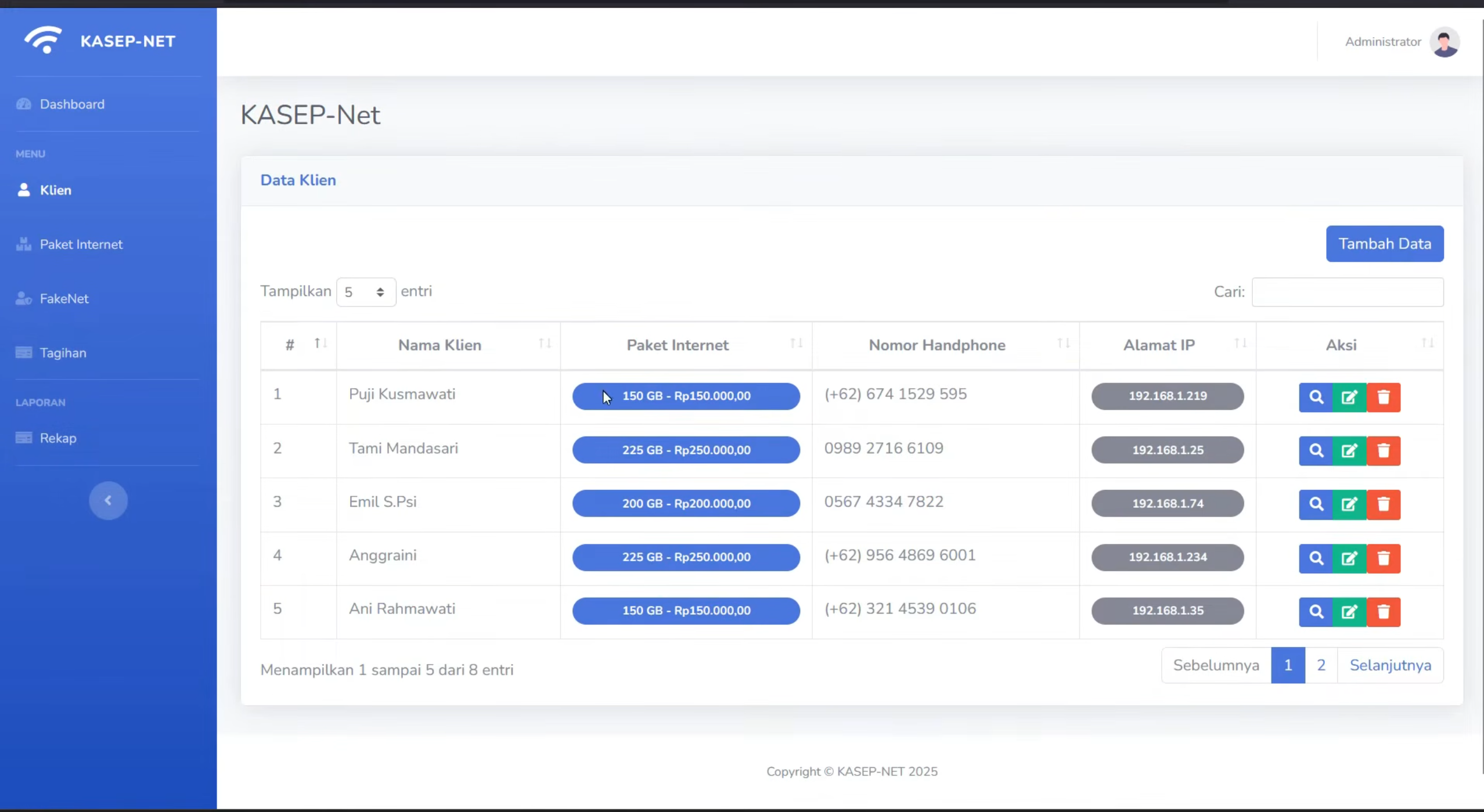Delete the Tami Mandasari record
This screenshot has width=1484, height=812.
(1384, 450)
